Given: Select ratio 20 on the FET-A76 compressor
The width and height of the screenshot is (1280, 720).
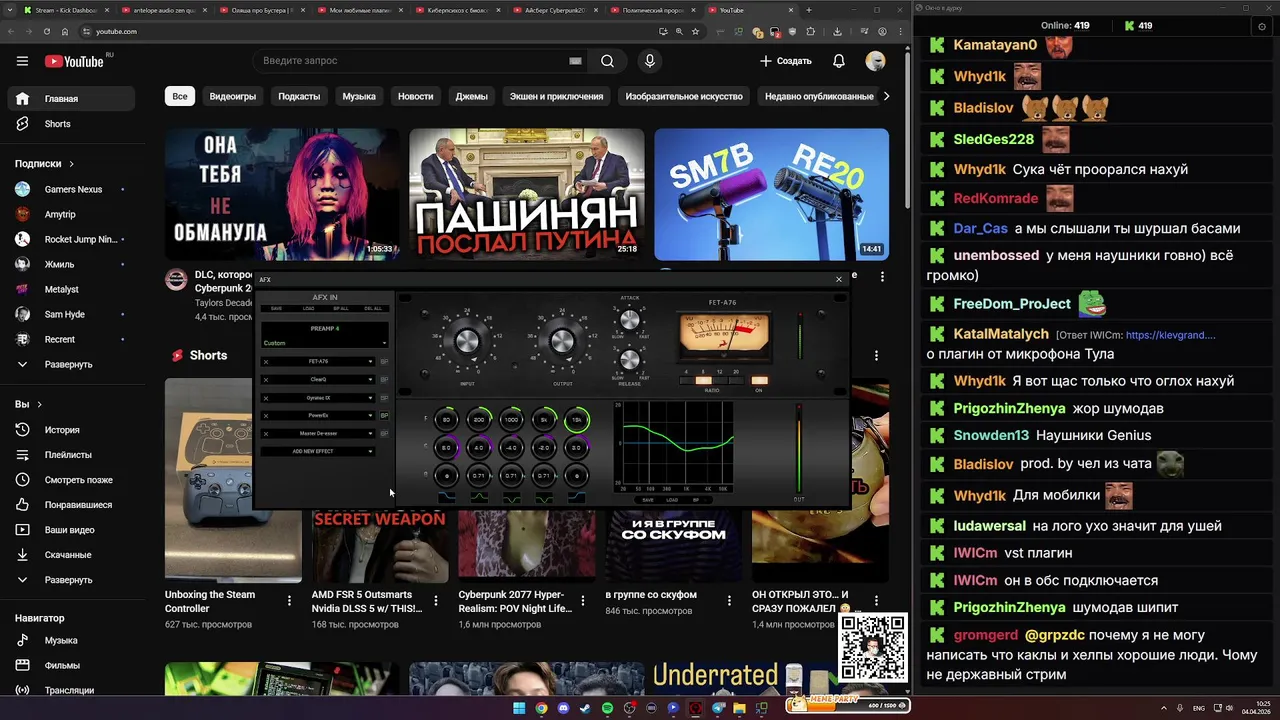Looking at the screenshot, I should [x=737, y=380].
